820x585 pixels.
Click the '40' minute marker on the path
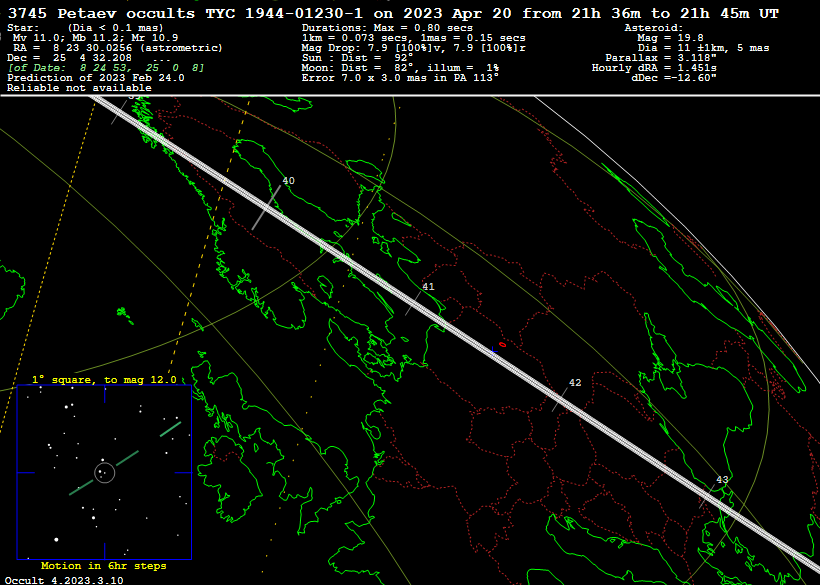288,181
